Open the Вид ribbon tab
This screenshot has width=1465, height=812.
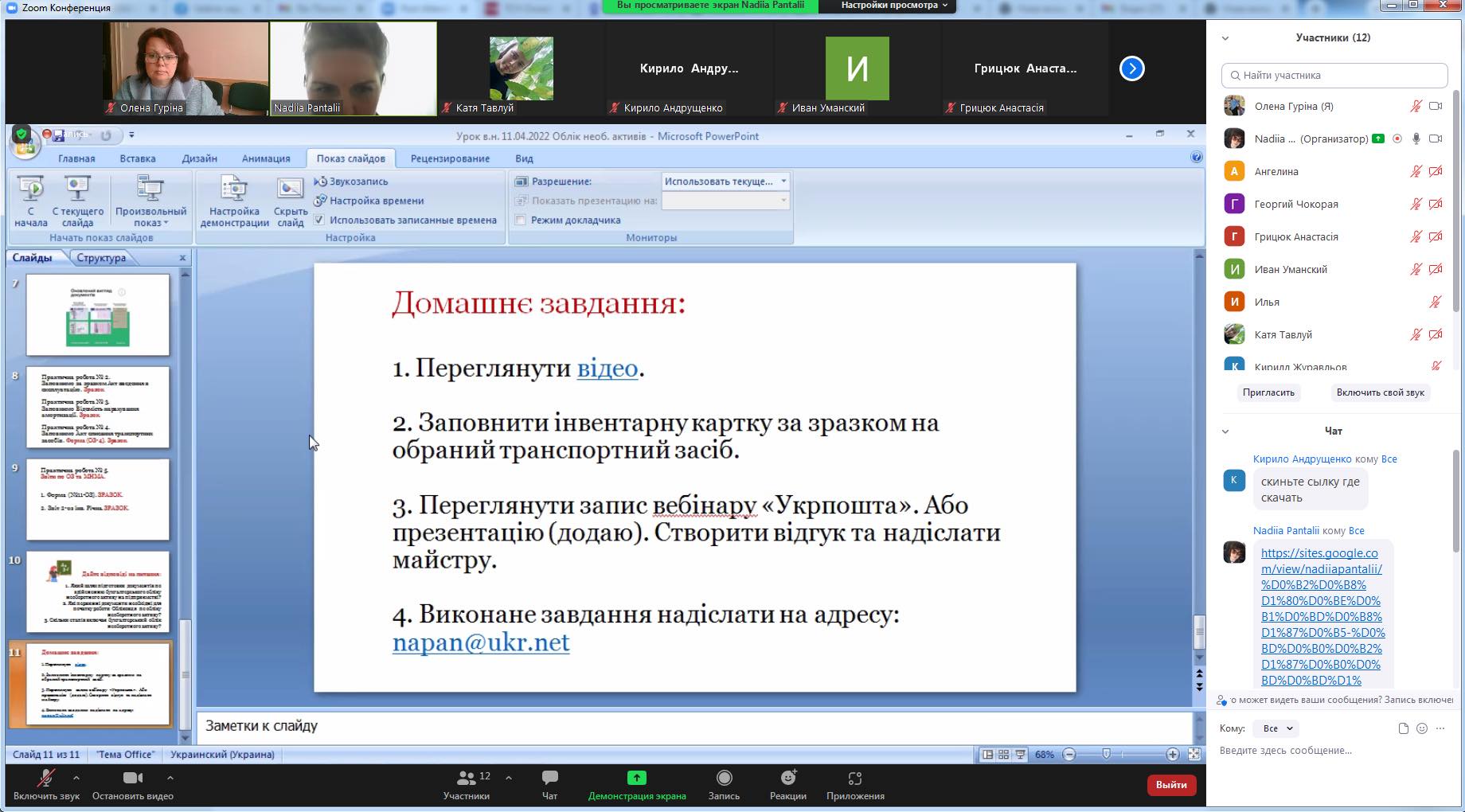pos(524,158)
